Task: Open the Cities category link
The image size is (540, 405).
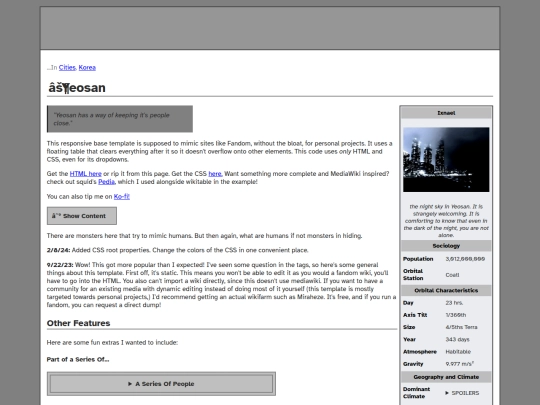Action: [x=67, y=68]
